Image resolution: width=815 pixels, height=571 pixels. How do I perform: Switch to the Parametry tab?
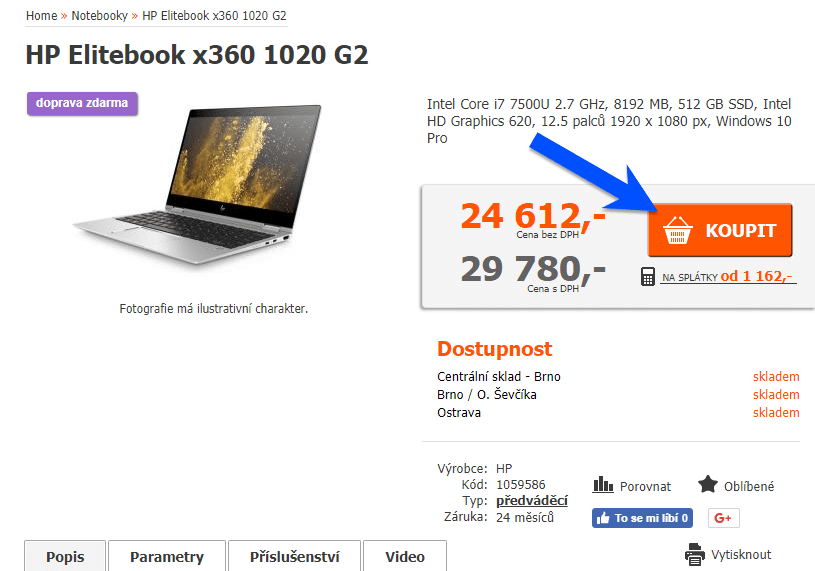(167, 556)
